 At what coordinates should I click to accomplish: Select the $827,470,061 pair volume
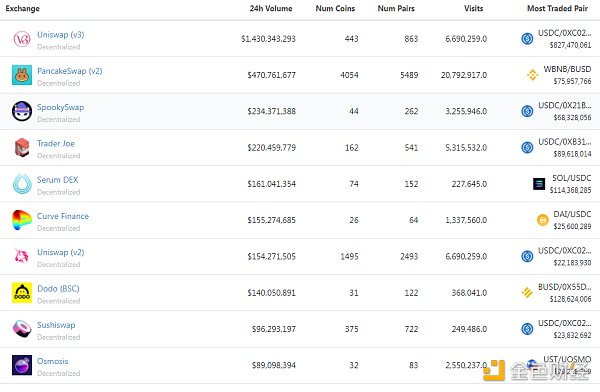click(570, 45)
